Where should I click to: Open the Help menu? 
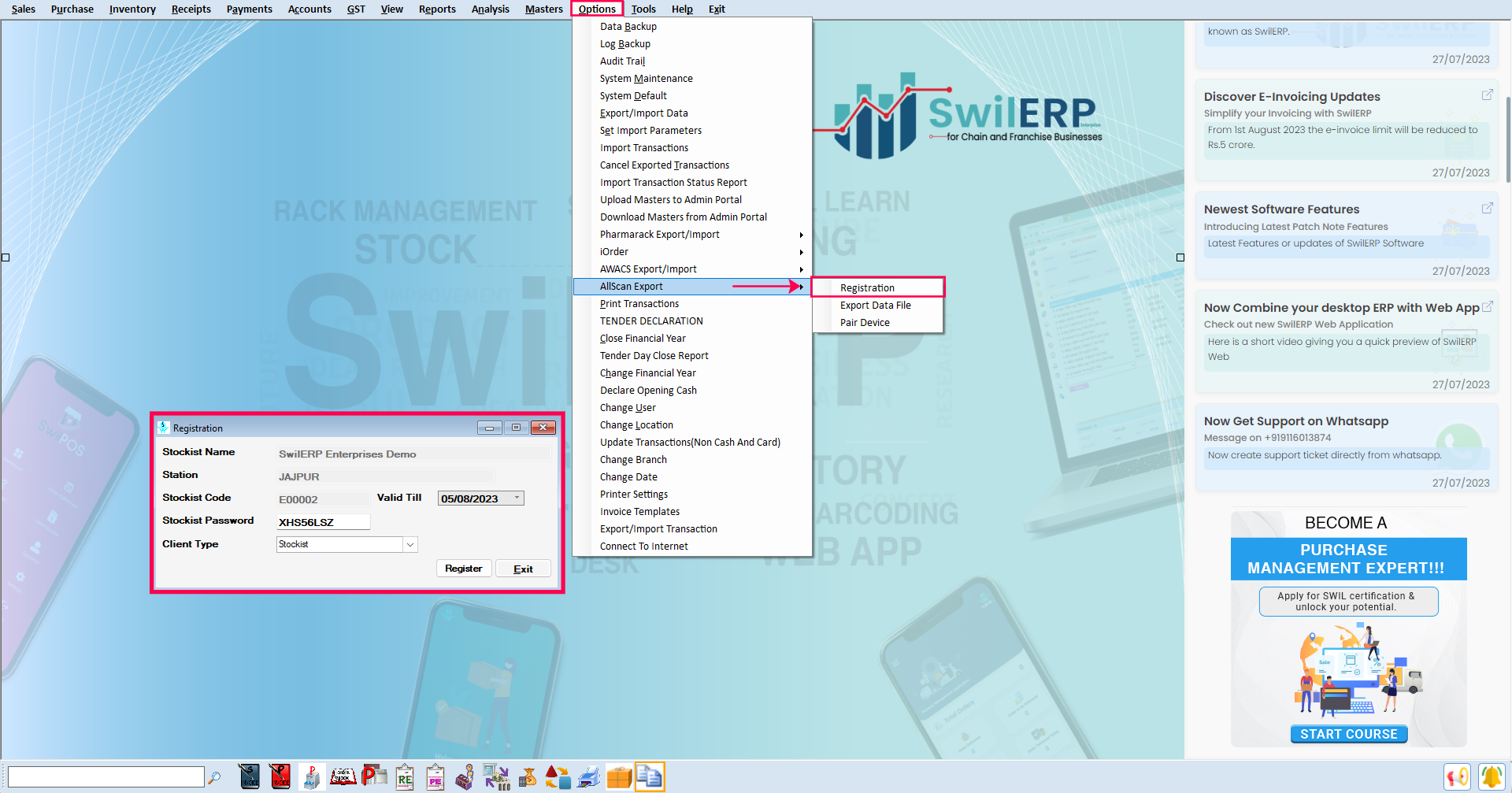pos(682,9)
